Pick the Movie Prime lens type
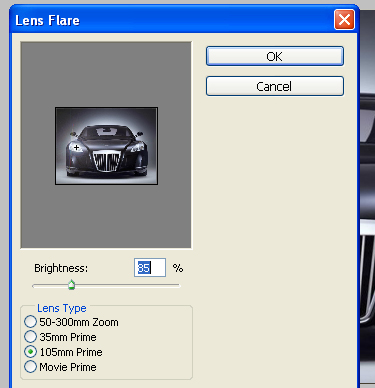This screenshot has height=388, width=375. click(30, 367)
